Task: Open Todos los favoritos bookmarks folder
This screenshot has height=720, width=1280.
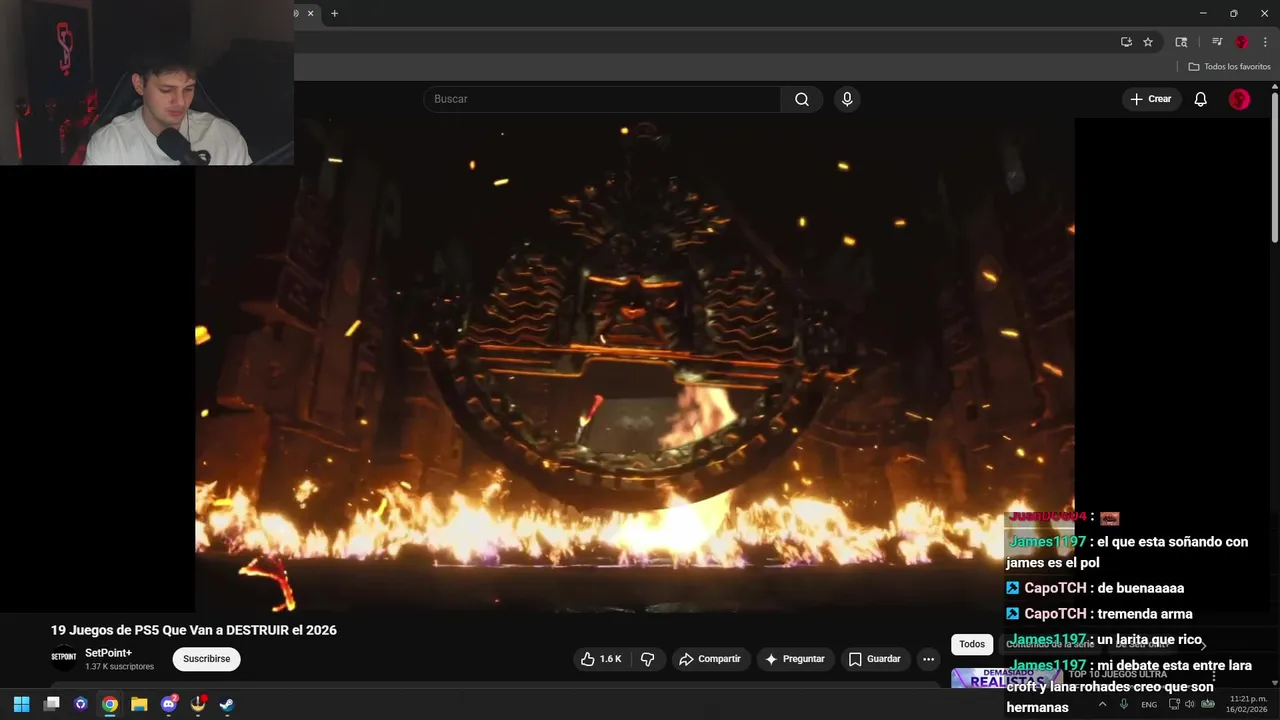Action: (x=1229, y=67)
